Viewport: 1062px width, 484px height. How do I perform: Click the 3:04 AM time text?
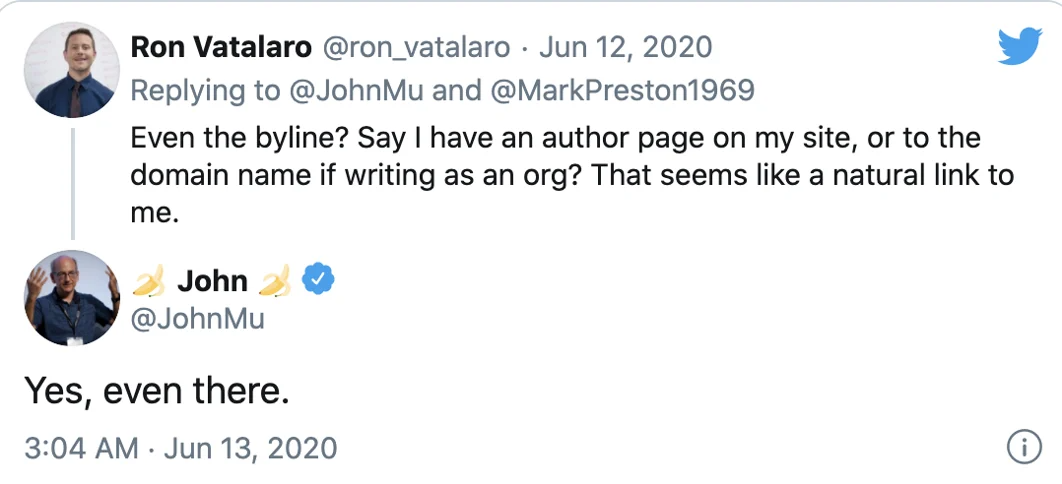[x=80, y=448]
